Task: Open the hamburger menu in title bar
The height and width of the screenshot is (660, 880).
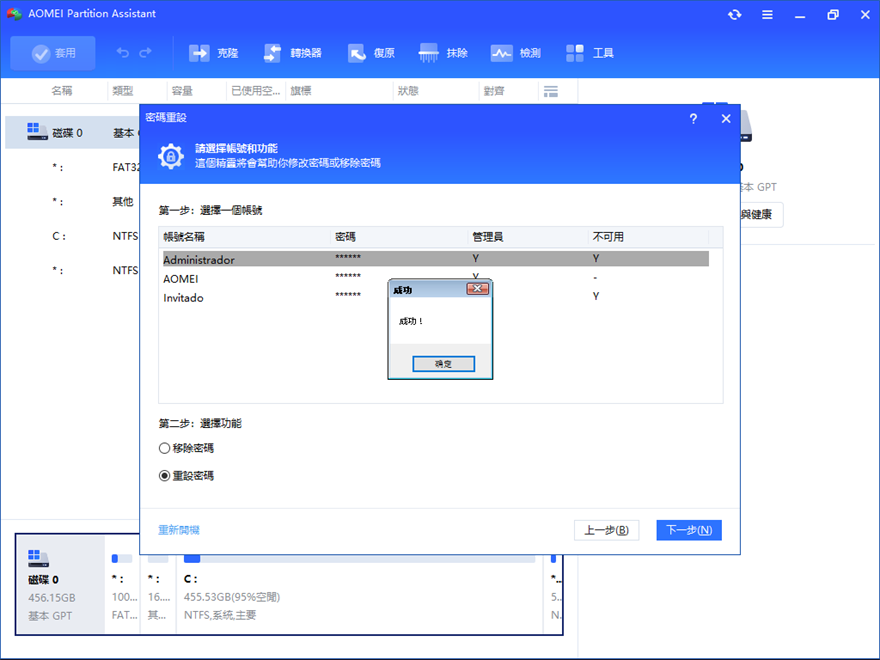Action: pyautogui.click(x=767, y=15)
